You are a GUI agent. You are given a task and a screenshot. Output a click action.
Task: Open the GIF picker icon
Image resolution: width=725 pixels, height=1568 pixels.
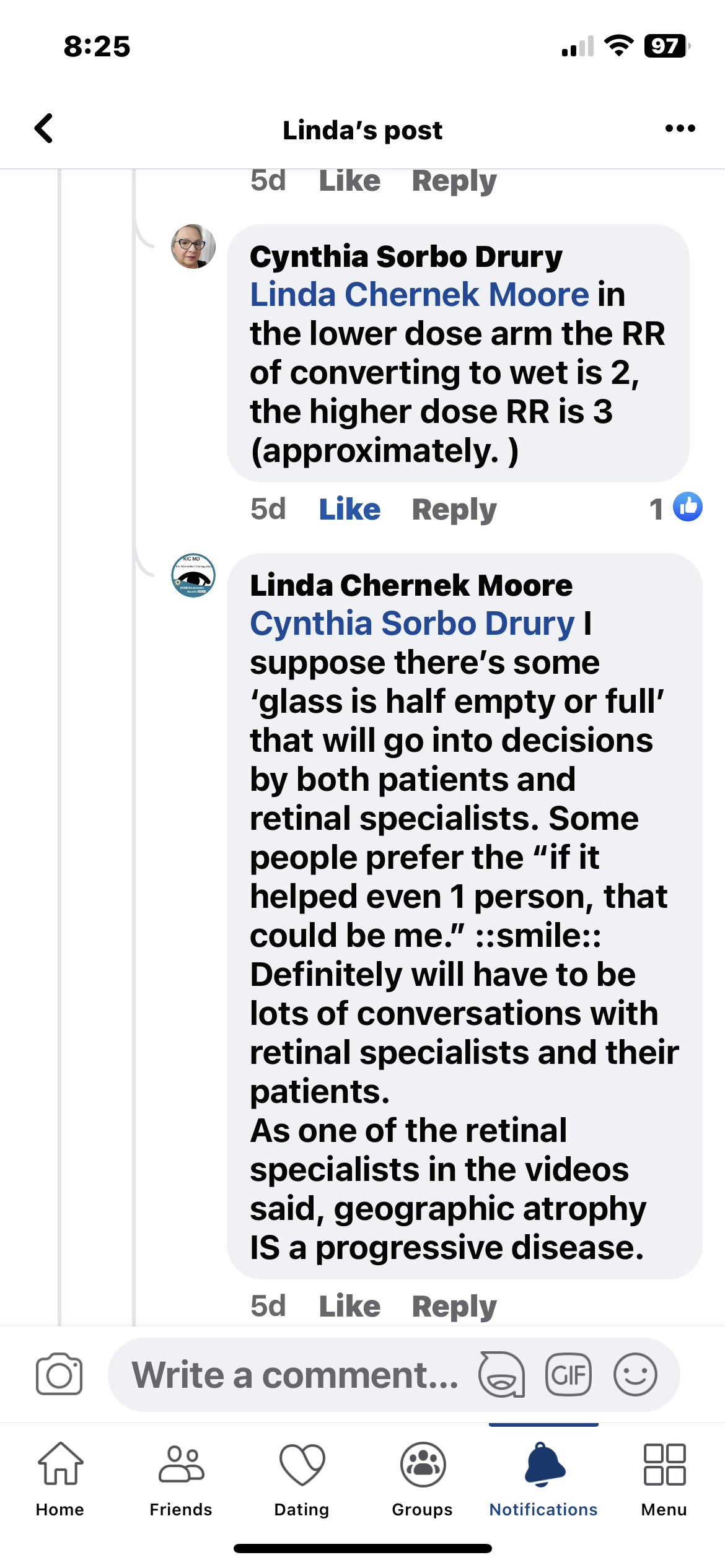(x=568, y=1375)
